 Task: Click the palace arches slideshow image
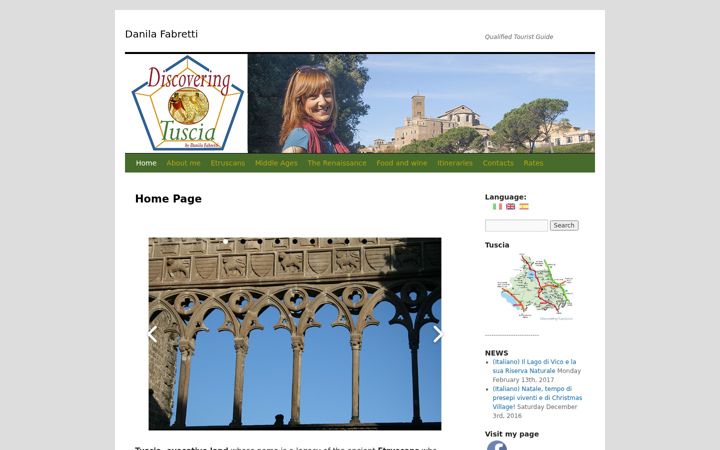295,334
